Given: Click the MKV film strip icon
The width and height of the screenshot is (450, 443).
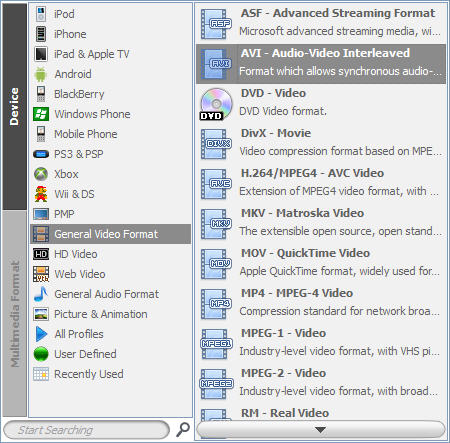Looking at the screenshot, I should point(216,224).
